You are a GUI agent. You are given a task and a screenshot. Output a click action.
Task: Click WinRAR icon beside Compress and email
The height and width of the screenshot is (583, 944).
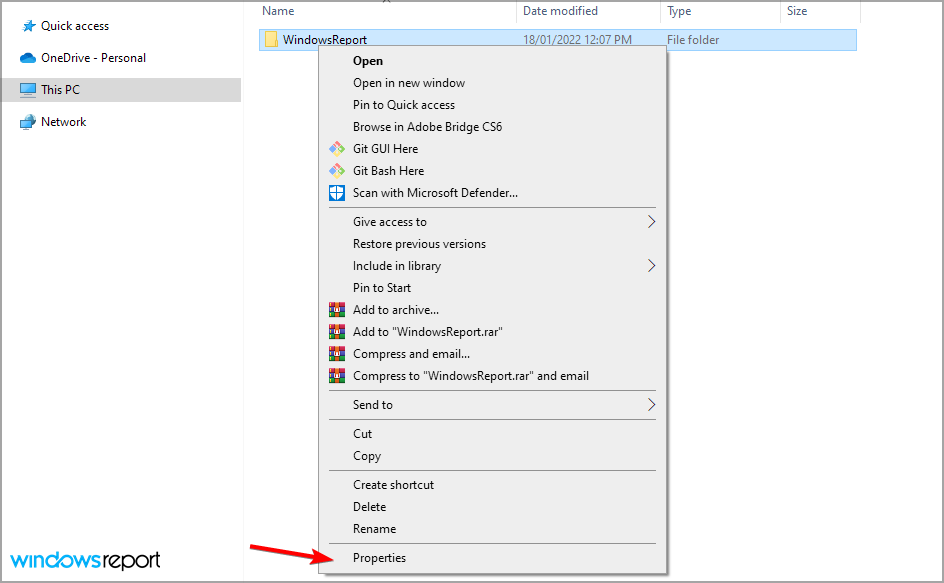coord(336,354)
